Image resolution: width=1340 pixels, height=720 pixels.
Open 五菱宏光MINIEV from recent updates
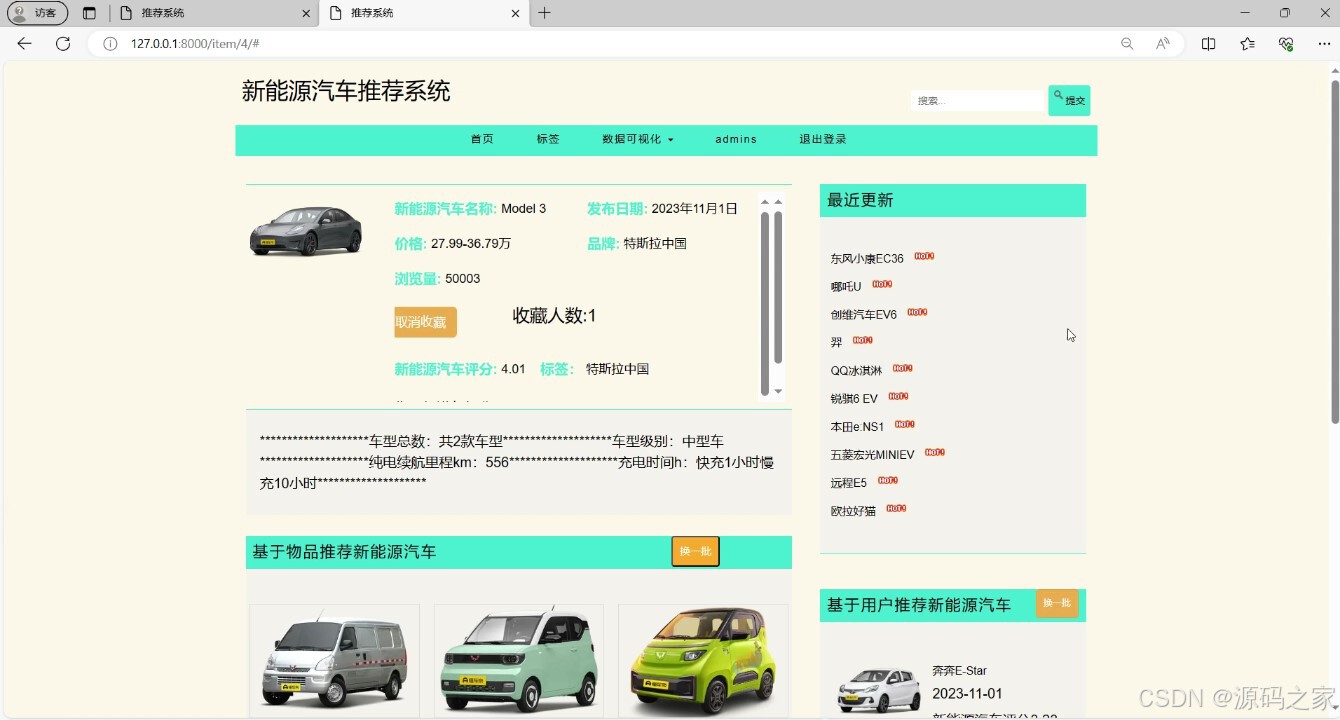click(872, 454)
